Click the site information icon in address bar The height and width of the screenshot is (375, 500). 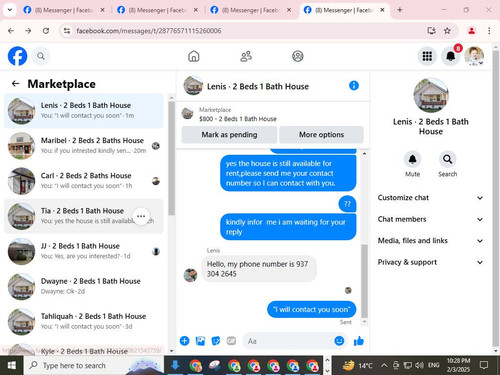click(67, 31)
